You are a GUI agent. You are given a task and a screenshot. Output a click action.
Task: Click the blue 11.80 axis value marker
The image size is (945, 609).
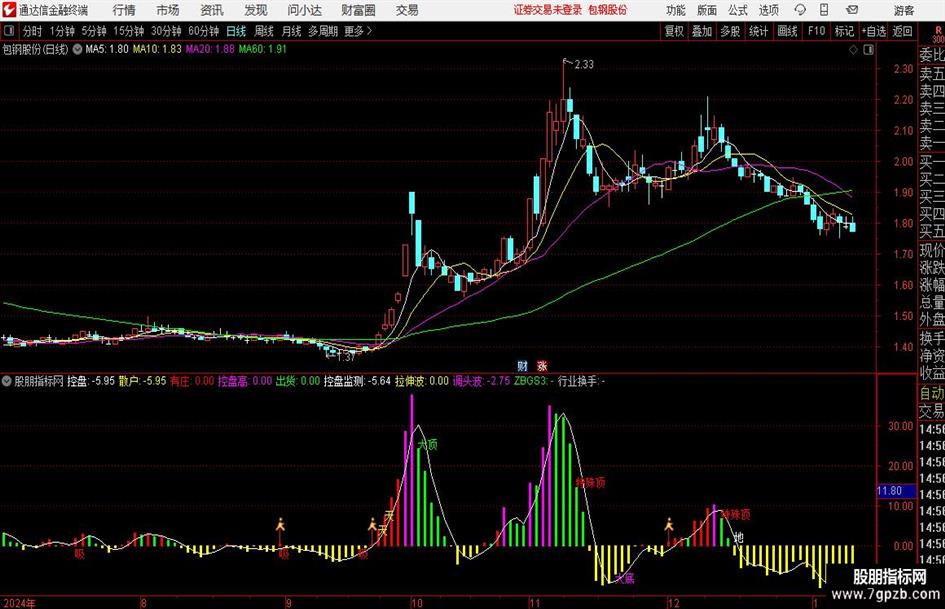click(x=896, y=491)
